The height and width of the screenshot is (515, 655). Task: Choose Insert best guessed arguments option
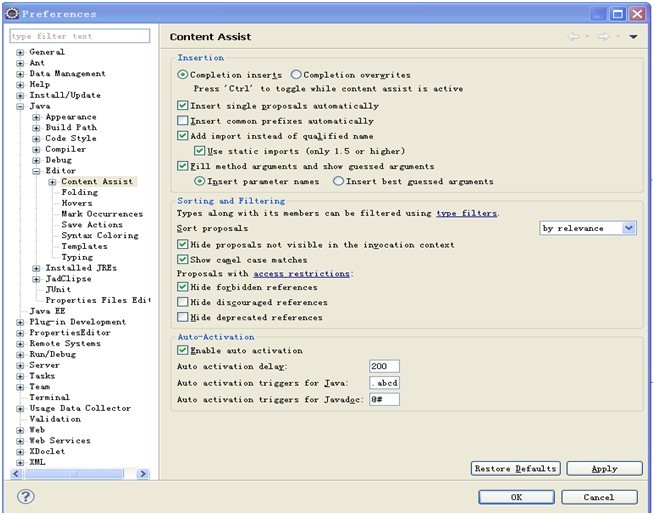pyautogui.click(x=338, y=182)
